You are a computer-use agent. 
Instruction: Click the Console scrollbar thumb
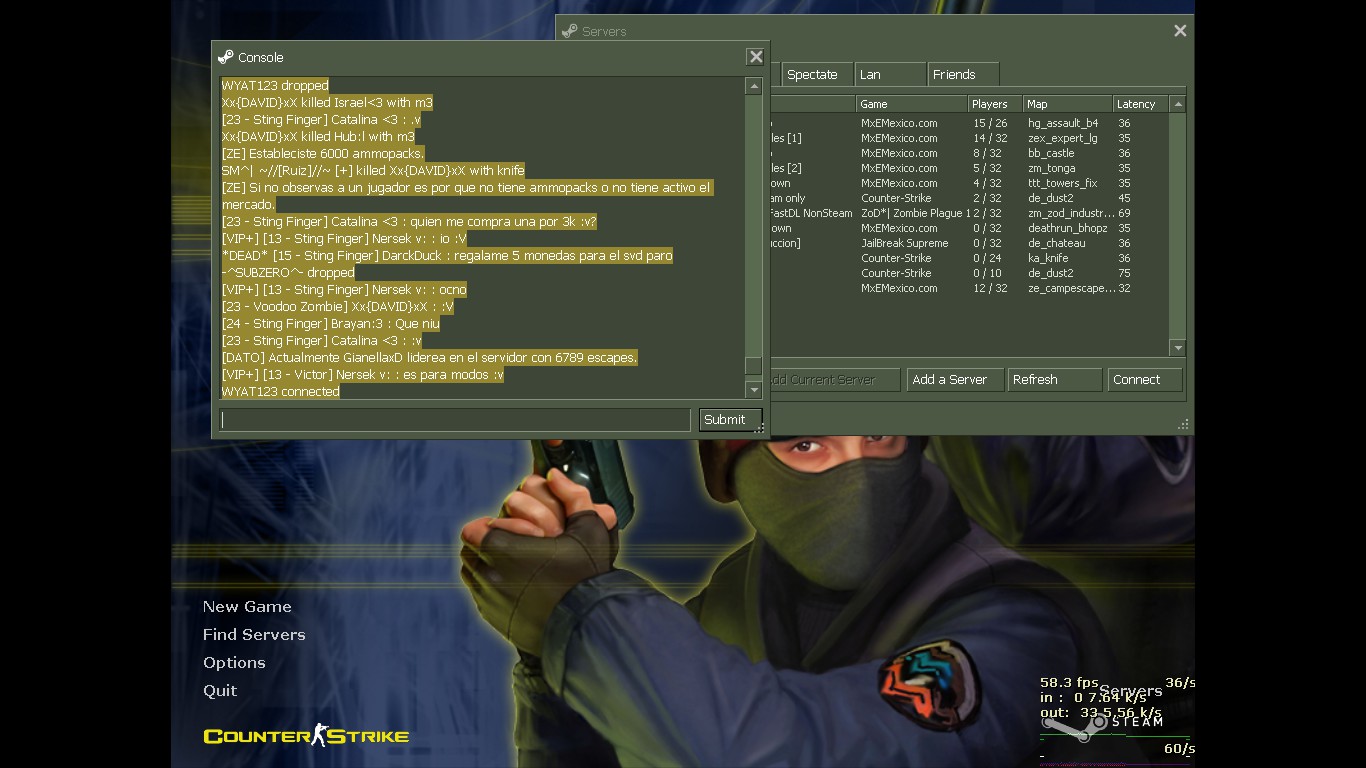(754, 366)
